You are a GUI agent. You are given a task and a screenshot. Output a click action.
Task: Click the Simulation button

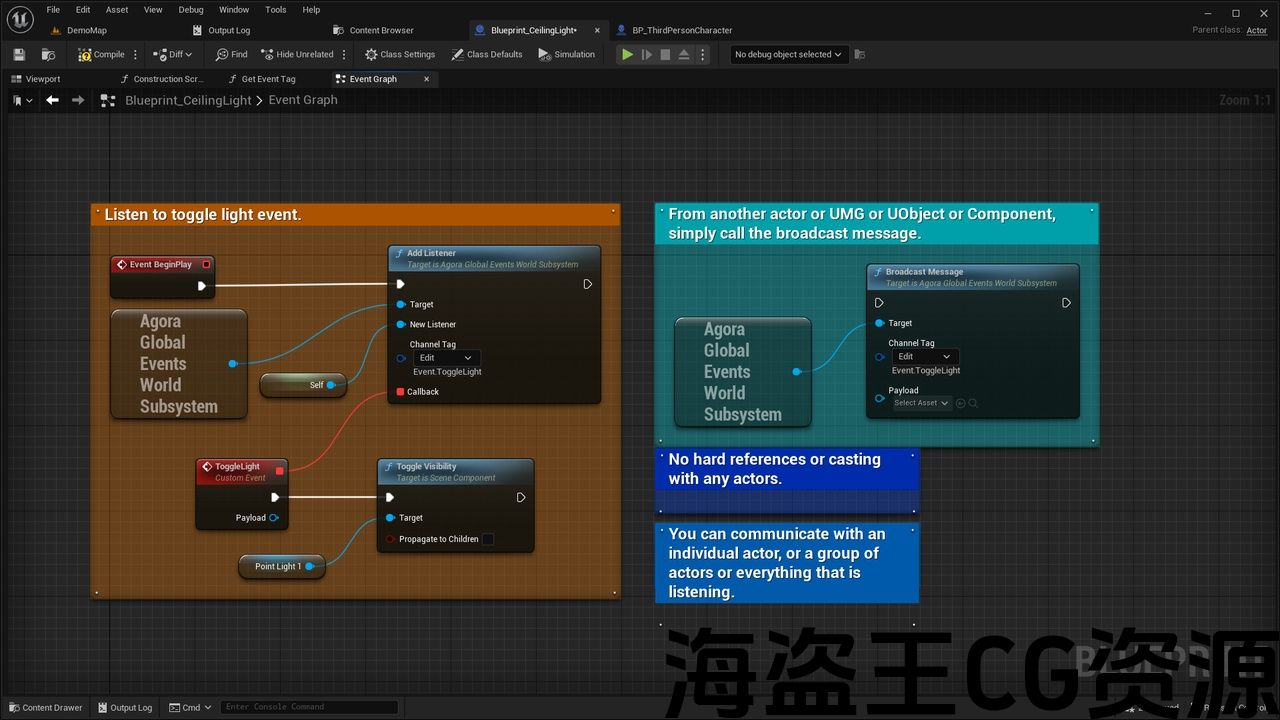(x=567, y=54)
